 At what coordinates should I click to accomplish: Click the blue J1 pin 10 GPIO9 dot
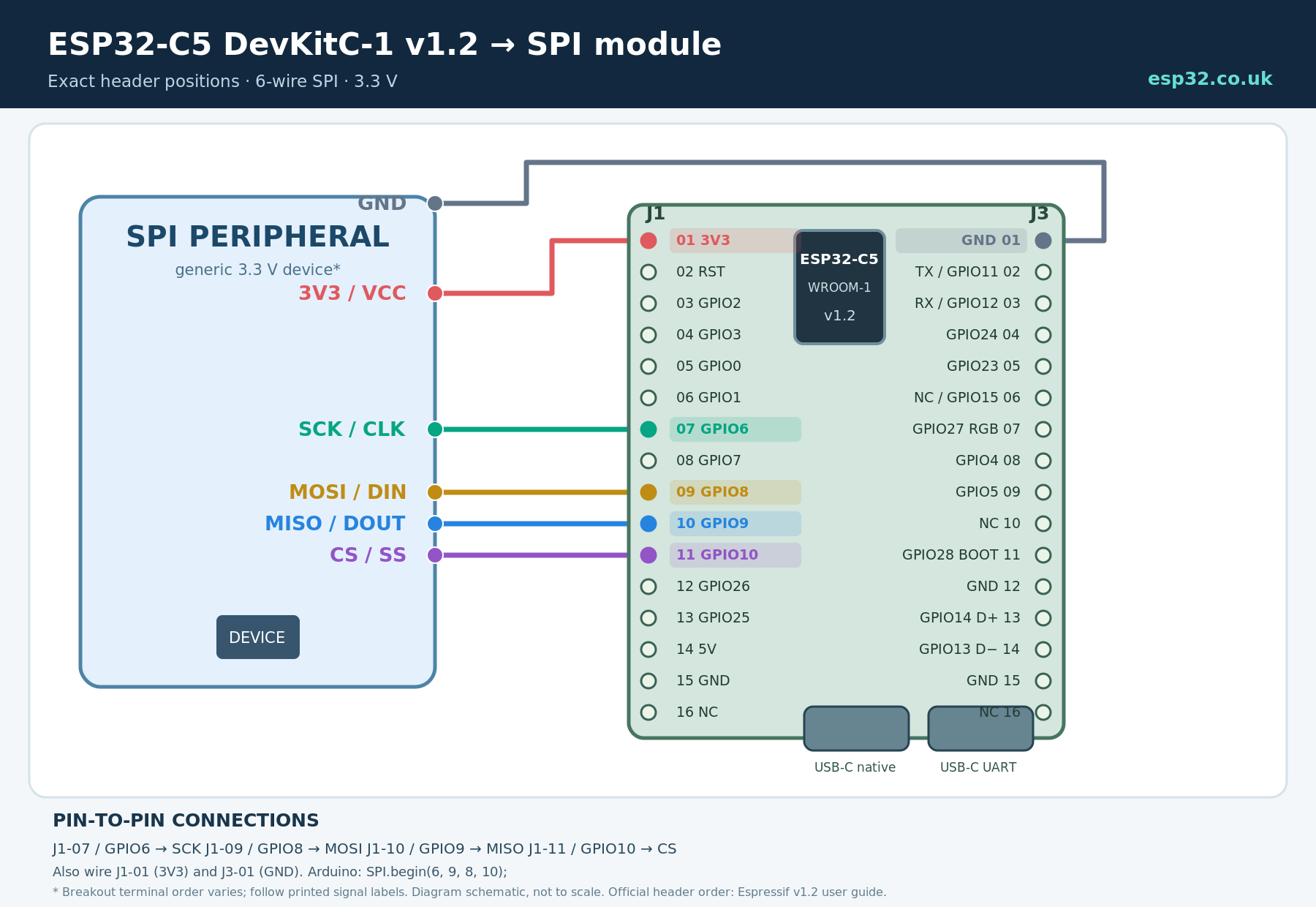[x=648, y=524]
